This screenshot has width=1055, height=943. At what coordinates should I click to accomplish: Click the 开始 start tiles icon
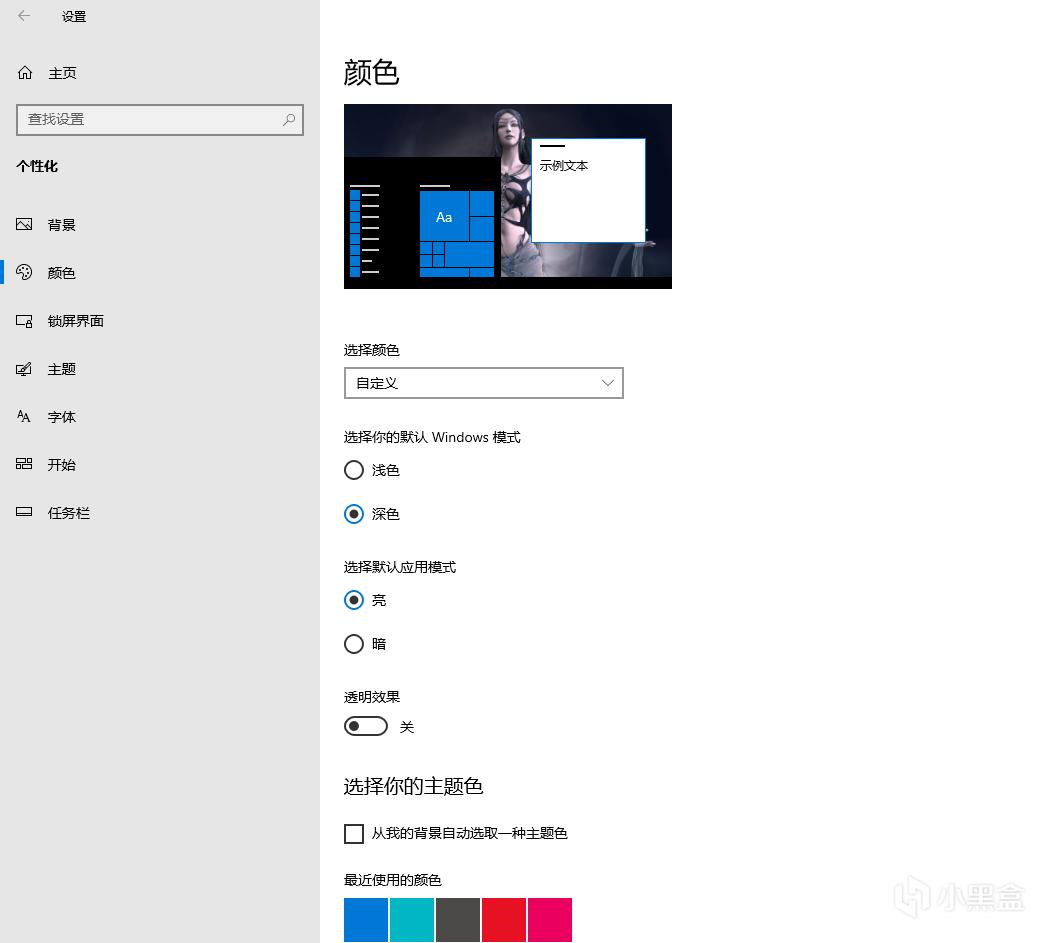(24, 464)
